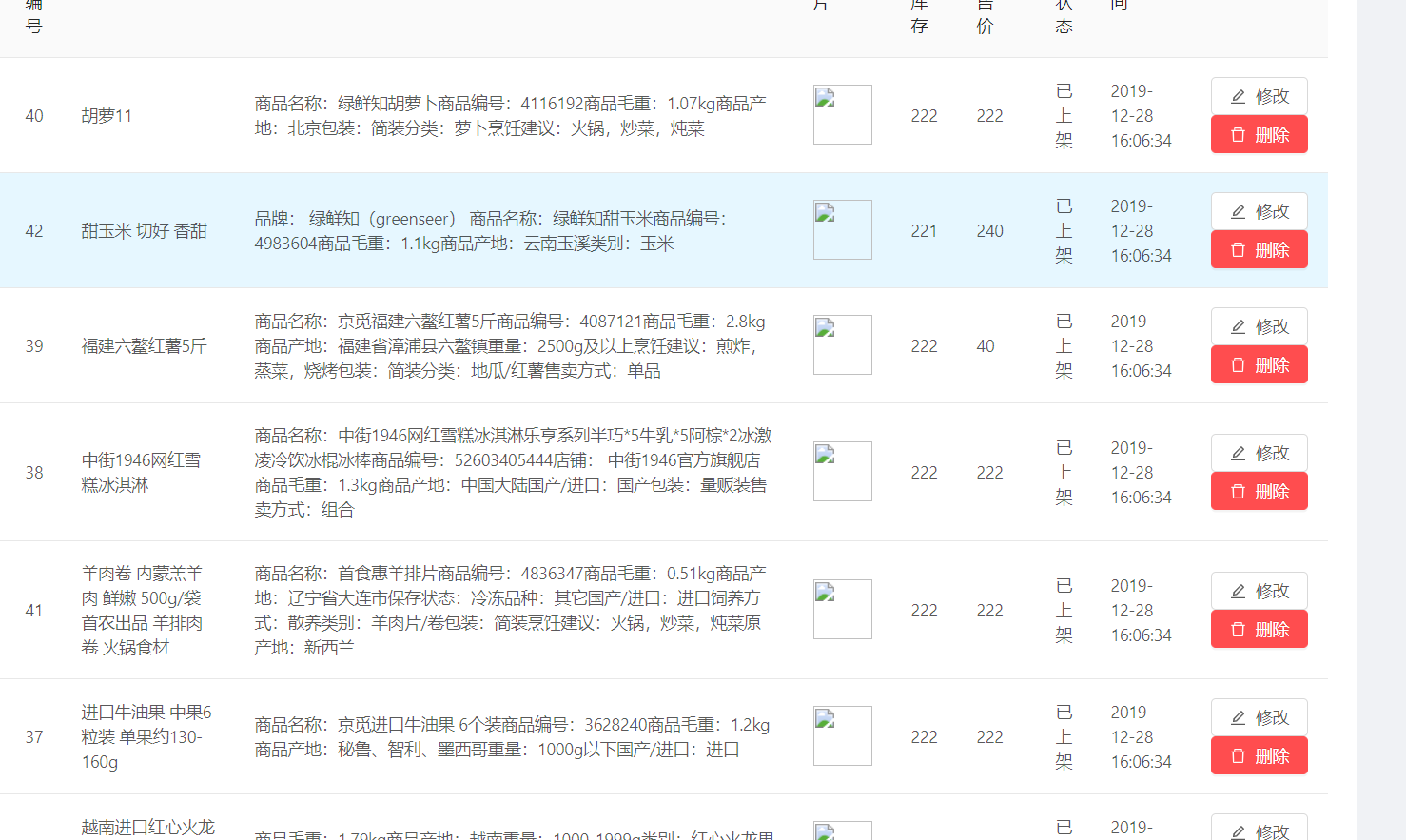This screenshot has width=1406, height=840.
Task: Click the price value for 中街1946网红雪糕
Action: tap(990, 473)
